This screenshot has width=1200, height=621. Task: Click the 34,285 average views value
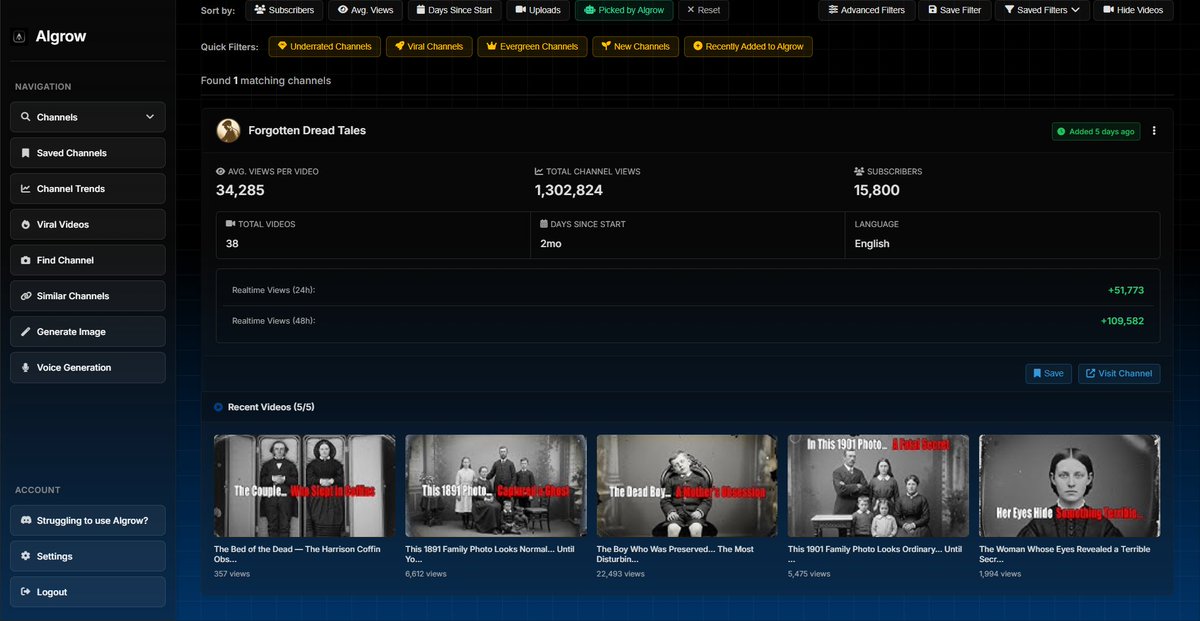pos(240,190)
